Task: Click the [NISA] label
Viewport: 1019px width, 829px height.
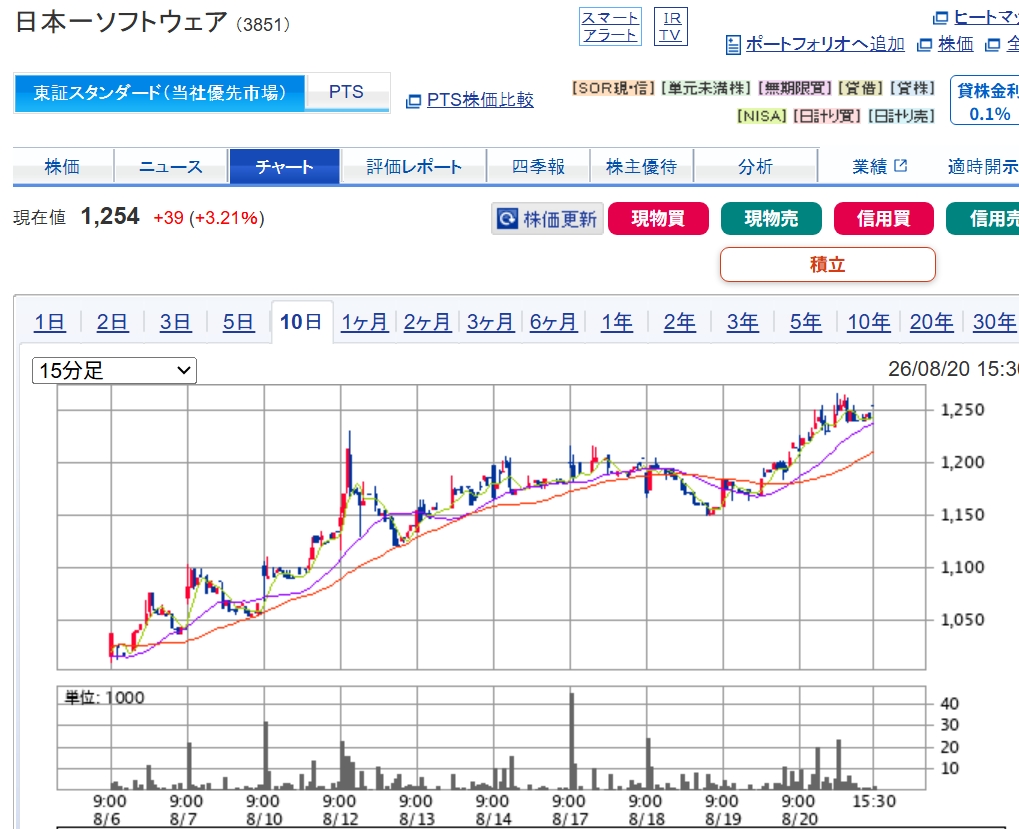Action: 762,116
